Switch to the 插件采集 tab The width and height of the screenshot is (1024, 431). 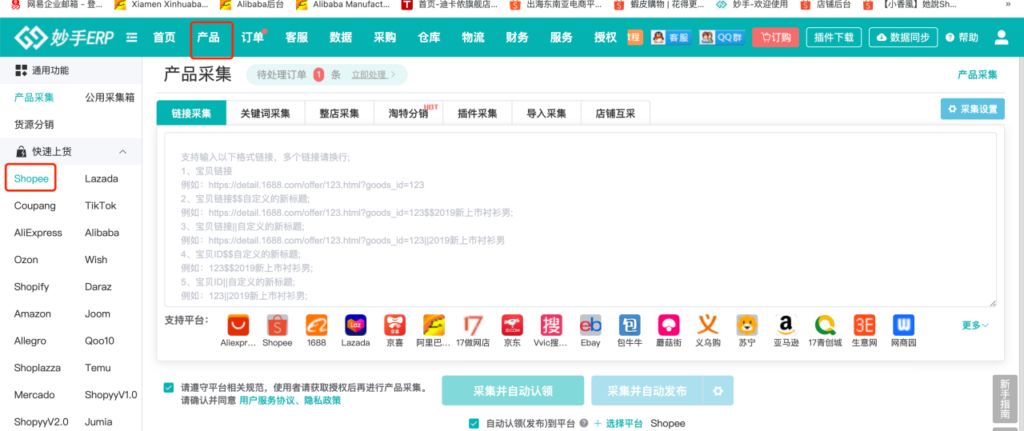[x=477, y=113]
